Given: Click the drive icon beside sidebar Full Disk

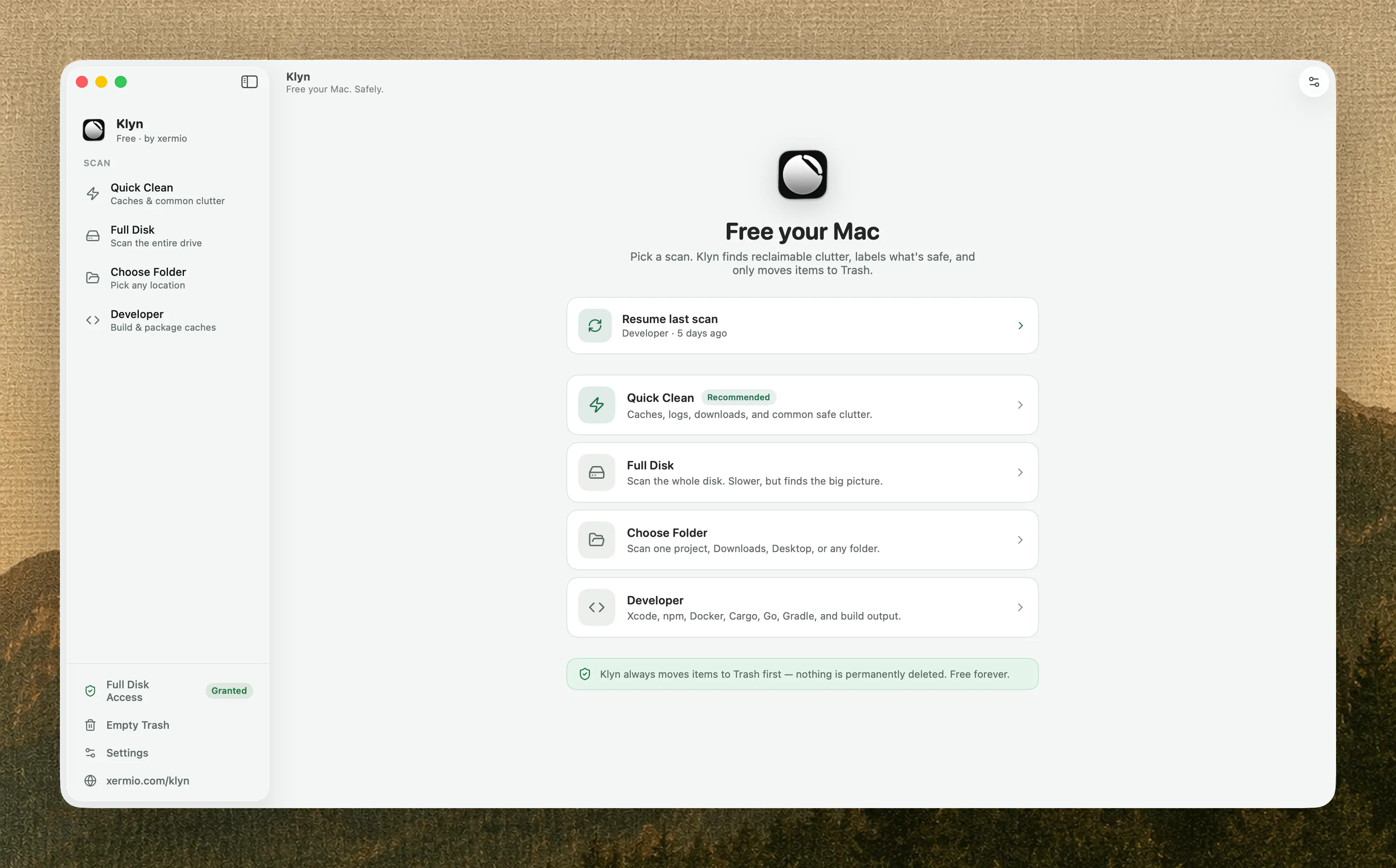Looking at the screenshot, I should [x=93, y=236].
